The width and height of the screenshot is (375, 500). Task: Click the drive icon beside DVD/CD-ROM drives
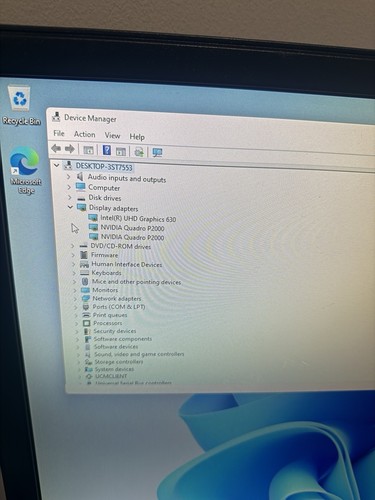[83, 246]
